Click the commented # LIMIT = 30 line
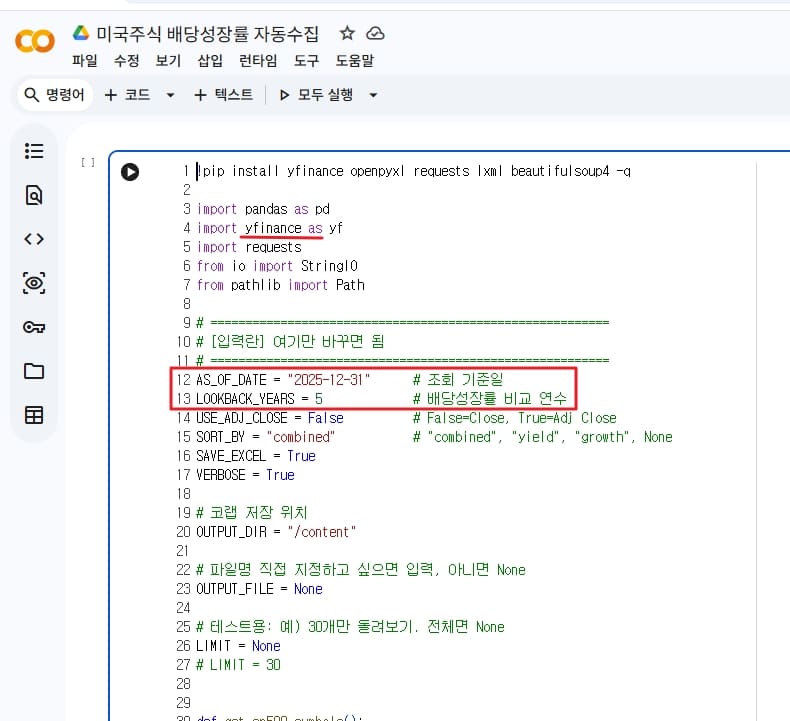 tap(238, 665)
